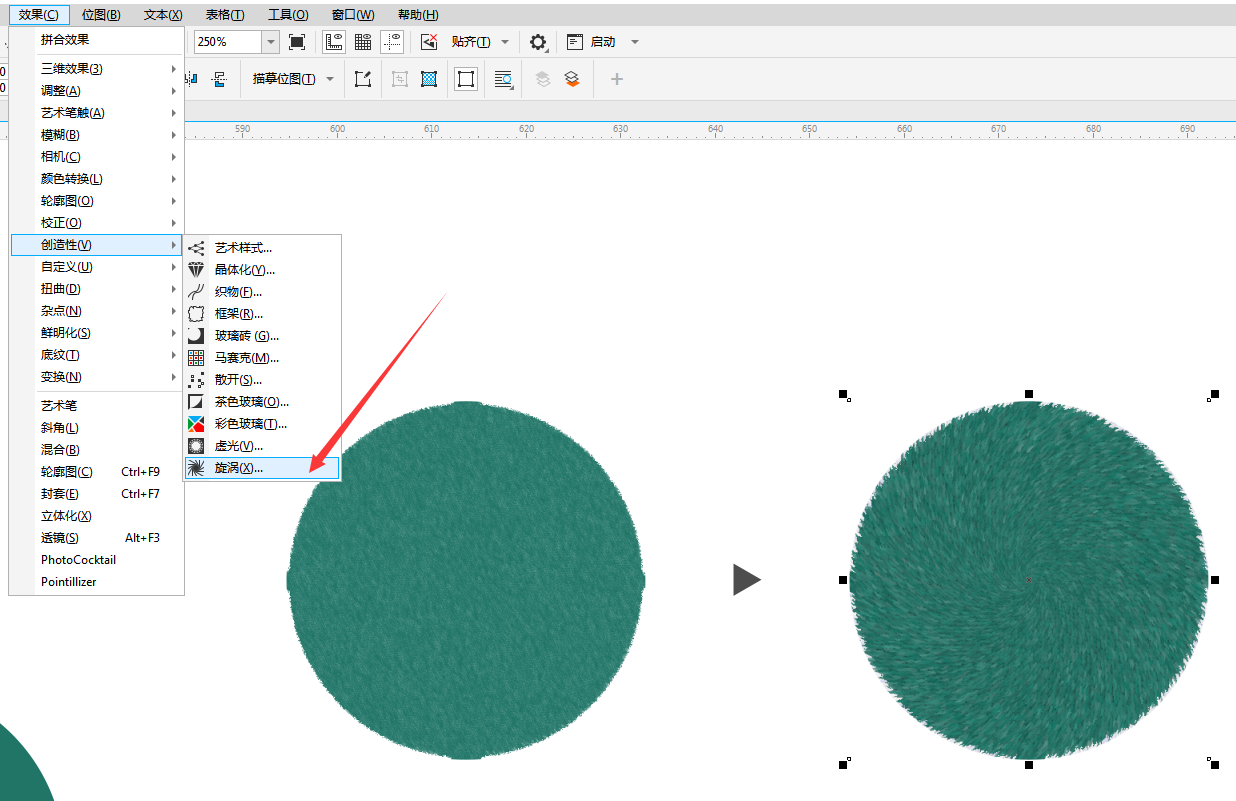Screen dimensions: 1236x801
Task: Open the 表格(T) menu
Action: [x=225, y=15]
